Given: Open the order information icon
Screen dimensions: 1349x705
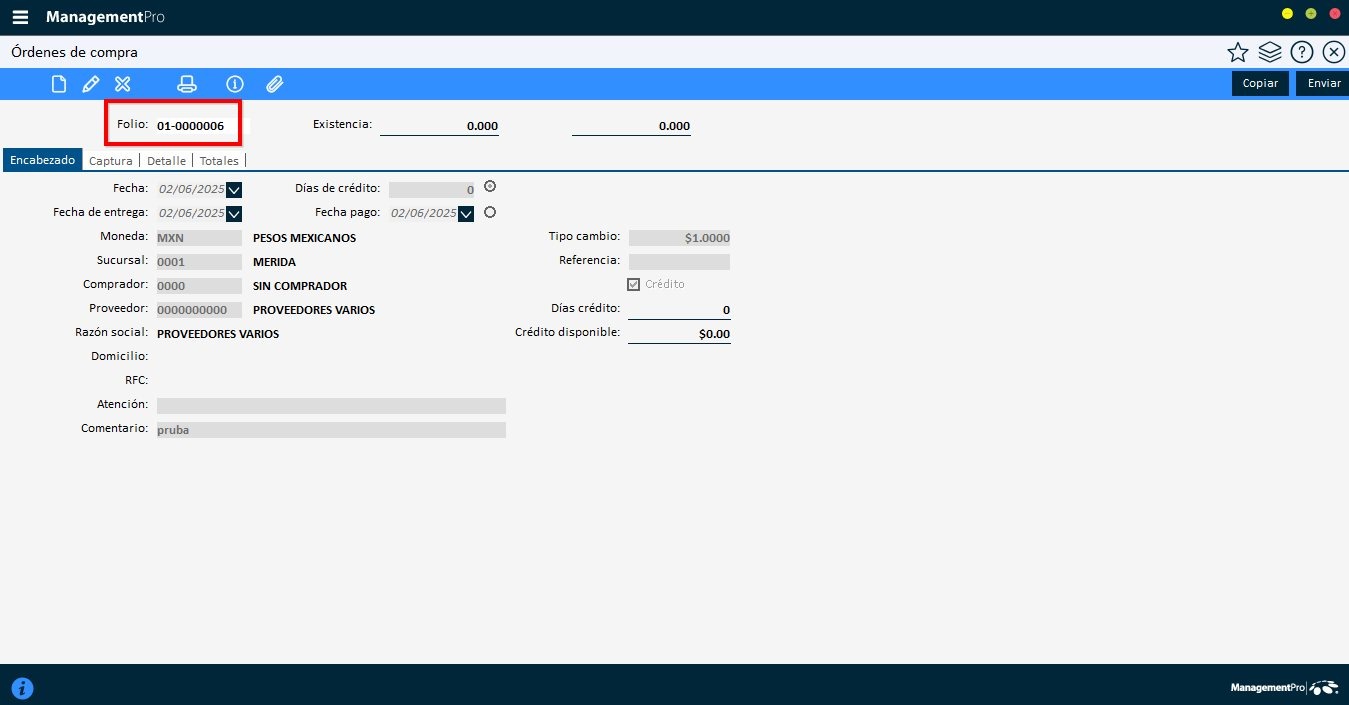Looking at the screenshot, I should coord(235,84).
